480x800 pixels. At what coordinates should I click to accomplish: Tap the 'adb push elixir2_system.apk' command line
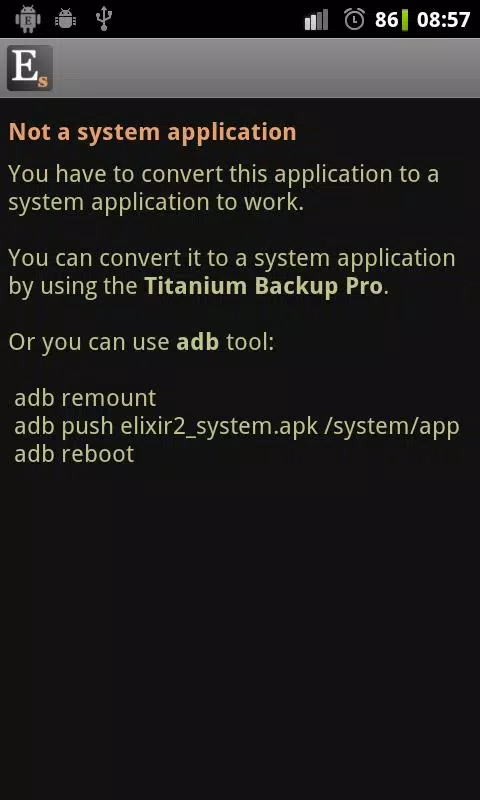click(237, 427)
